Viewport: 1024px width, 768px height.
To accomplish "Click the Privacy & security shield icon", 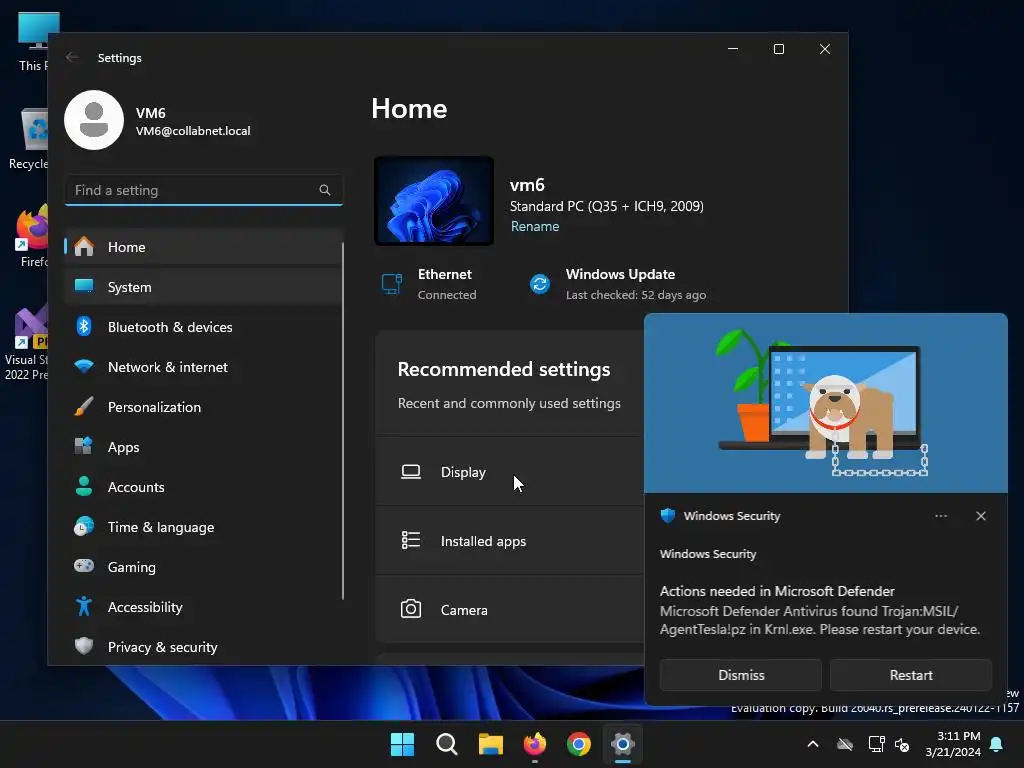I will pos(84,646).
